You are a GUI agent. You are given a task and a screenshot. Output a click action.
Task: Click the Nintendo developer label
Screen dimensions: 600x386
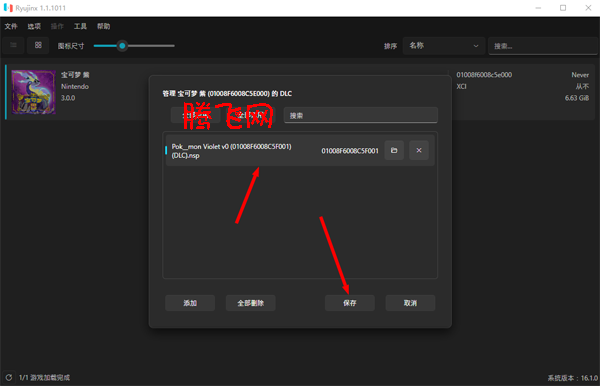pyautogui.click(x=75, y=86)
